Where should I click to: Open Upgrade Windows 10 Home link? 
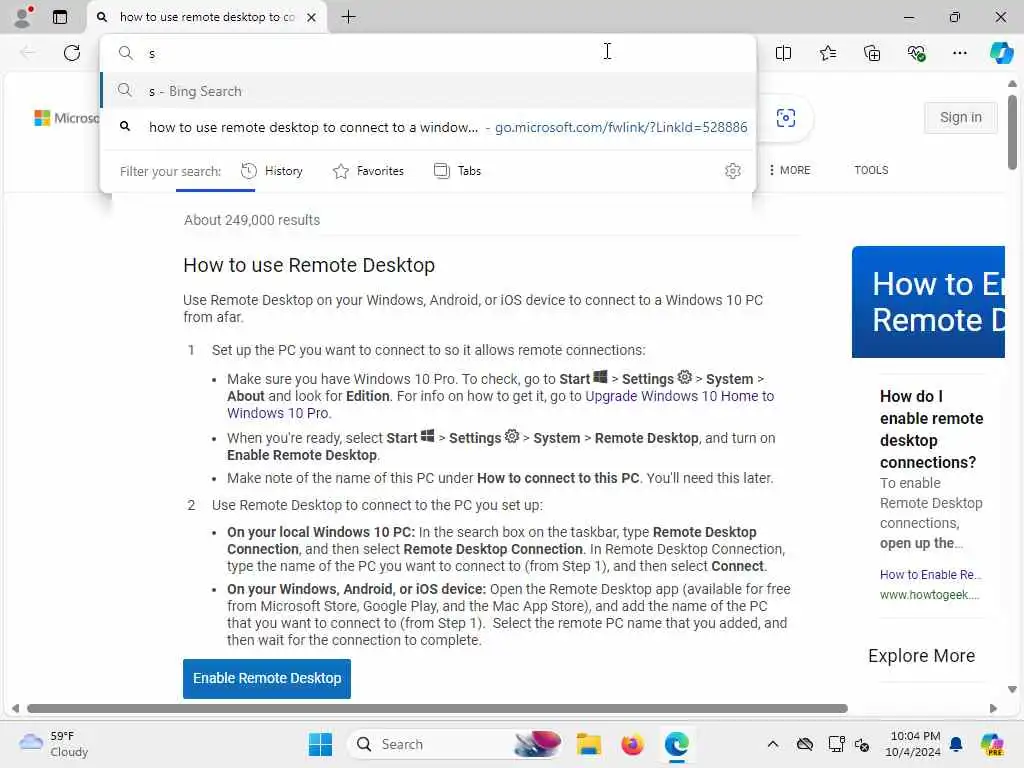point(679,396)
